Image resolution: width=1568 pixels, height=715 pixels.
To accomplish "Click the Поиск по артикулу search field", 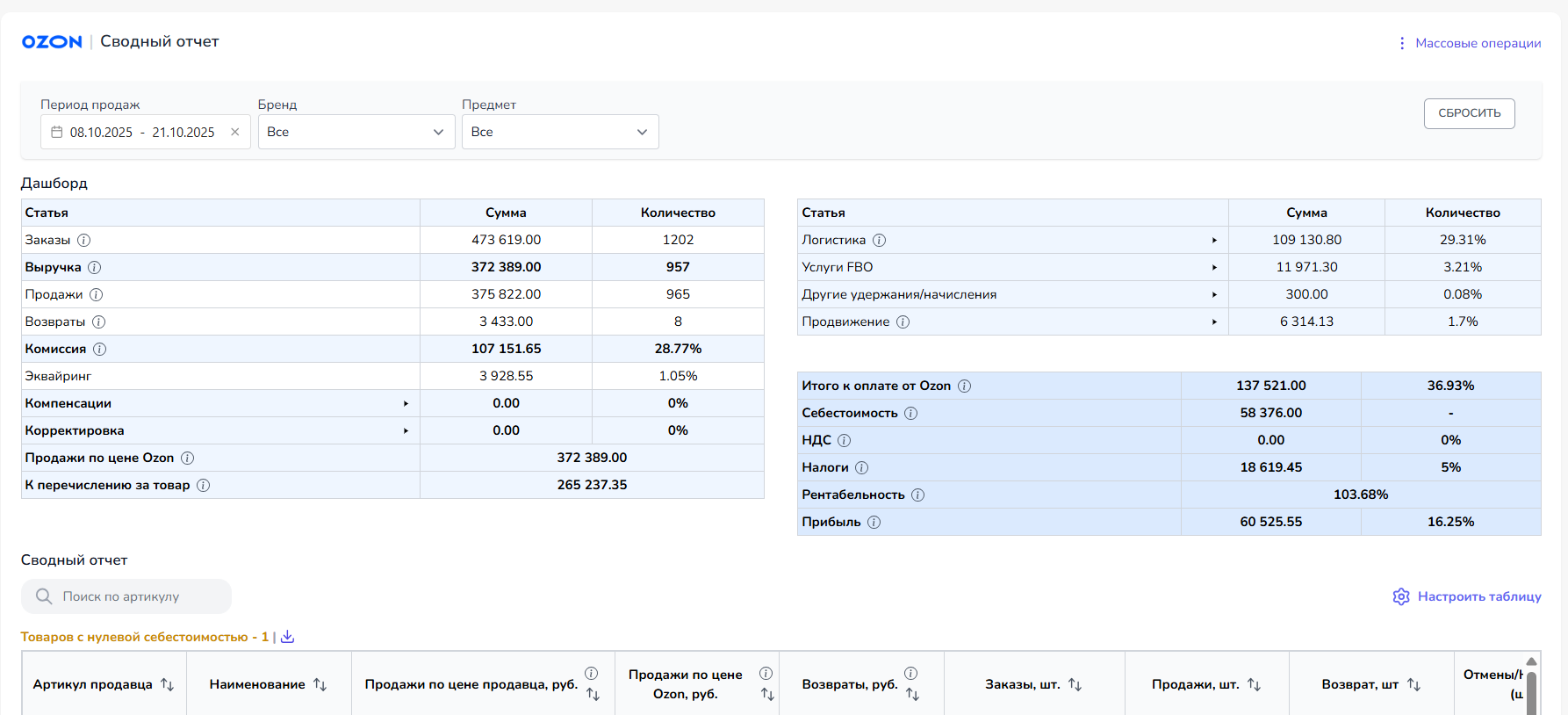I will [132, 596].
